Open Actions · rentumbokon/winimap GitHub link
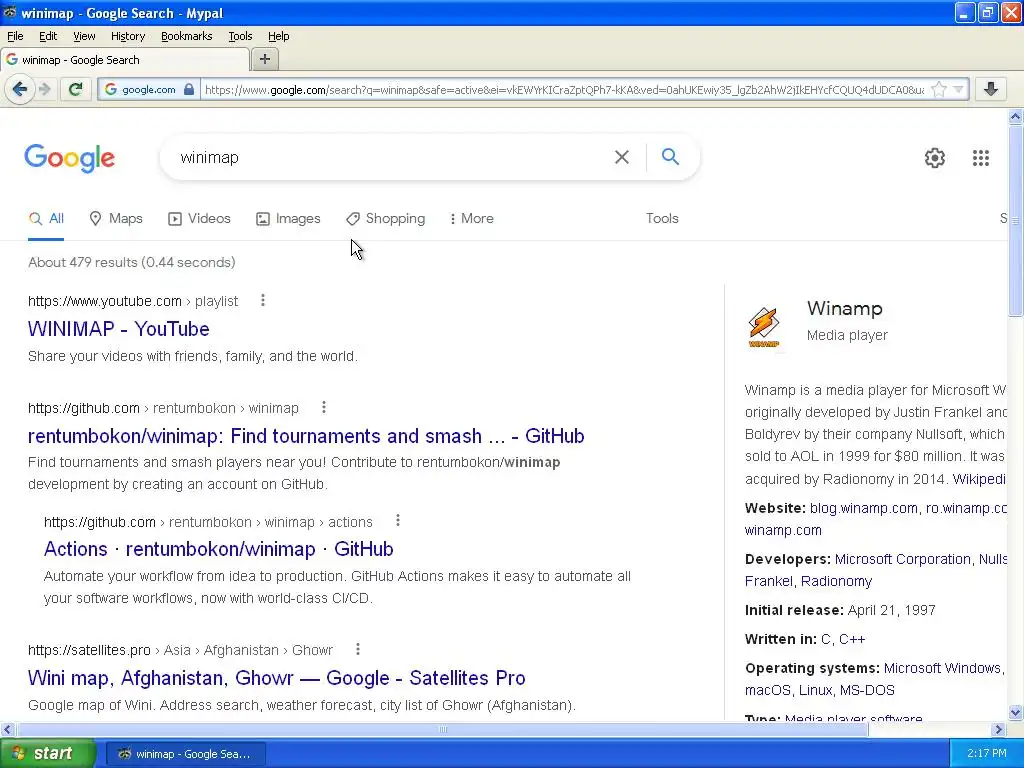1024x768 pixels. tap(218, 549)
